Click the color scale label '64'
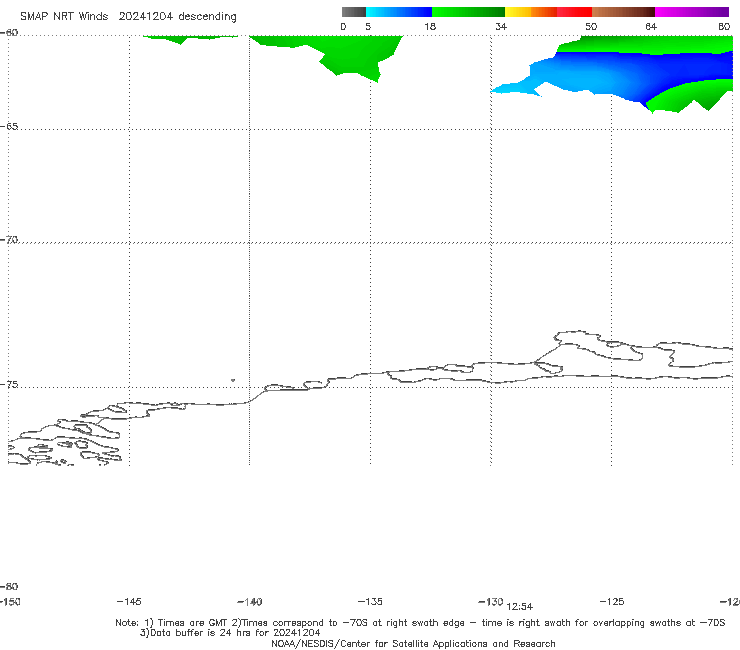This screenshot has width=740, height=650. 651,26
